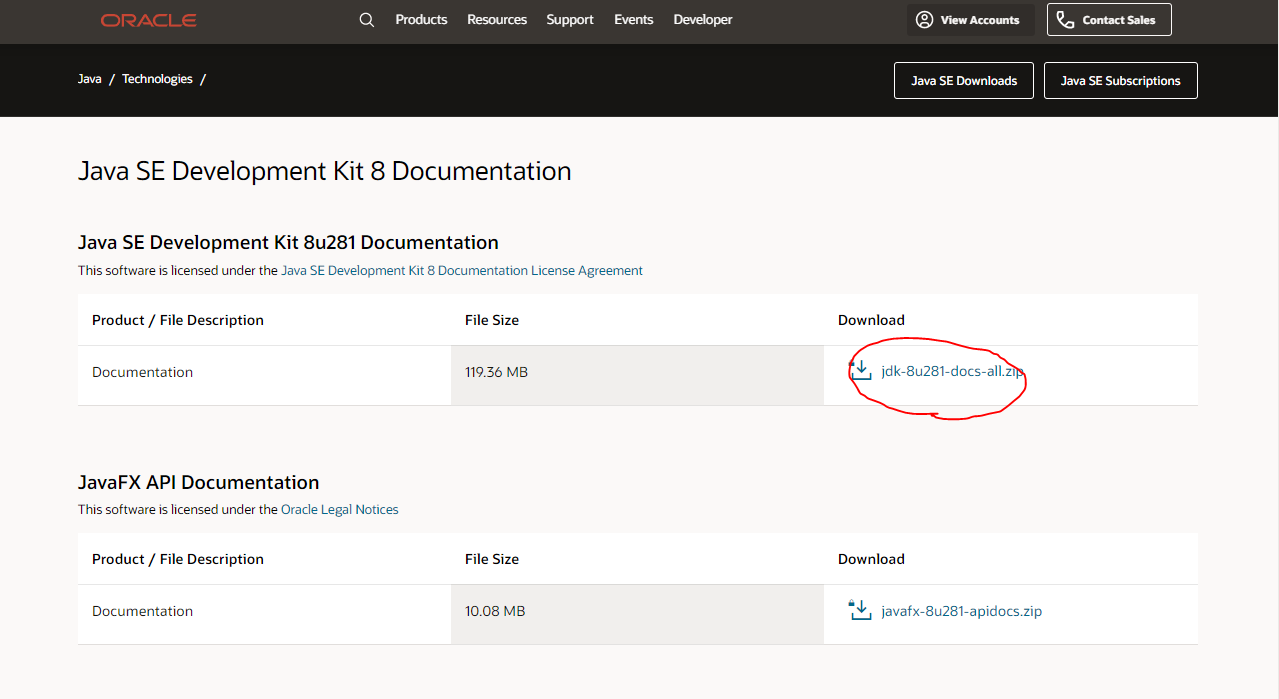The height and width of the screenshot is (699, 1279).
Task: Open the Oracle Legal Notices link
Action: pos(340,509)
